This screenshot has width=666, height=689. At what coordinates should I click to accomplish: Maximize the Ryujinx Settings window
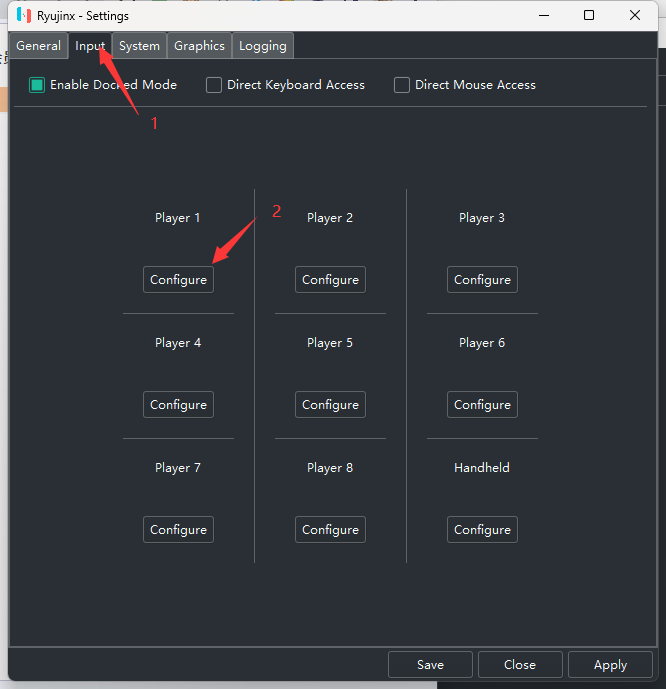point(589,15)
